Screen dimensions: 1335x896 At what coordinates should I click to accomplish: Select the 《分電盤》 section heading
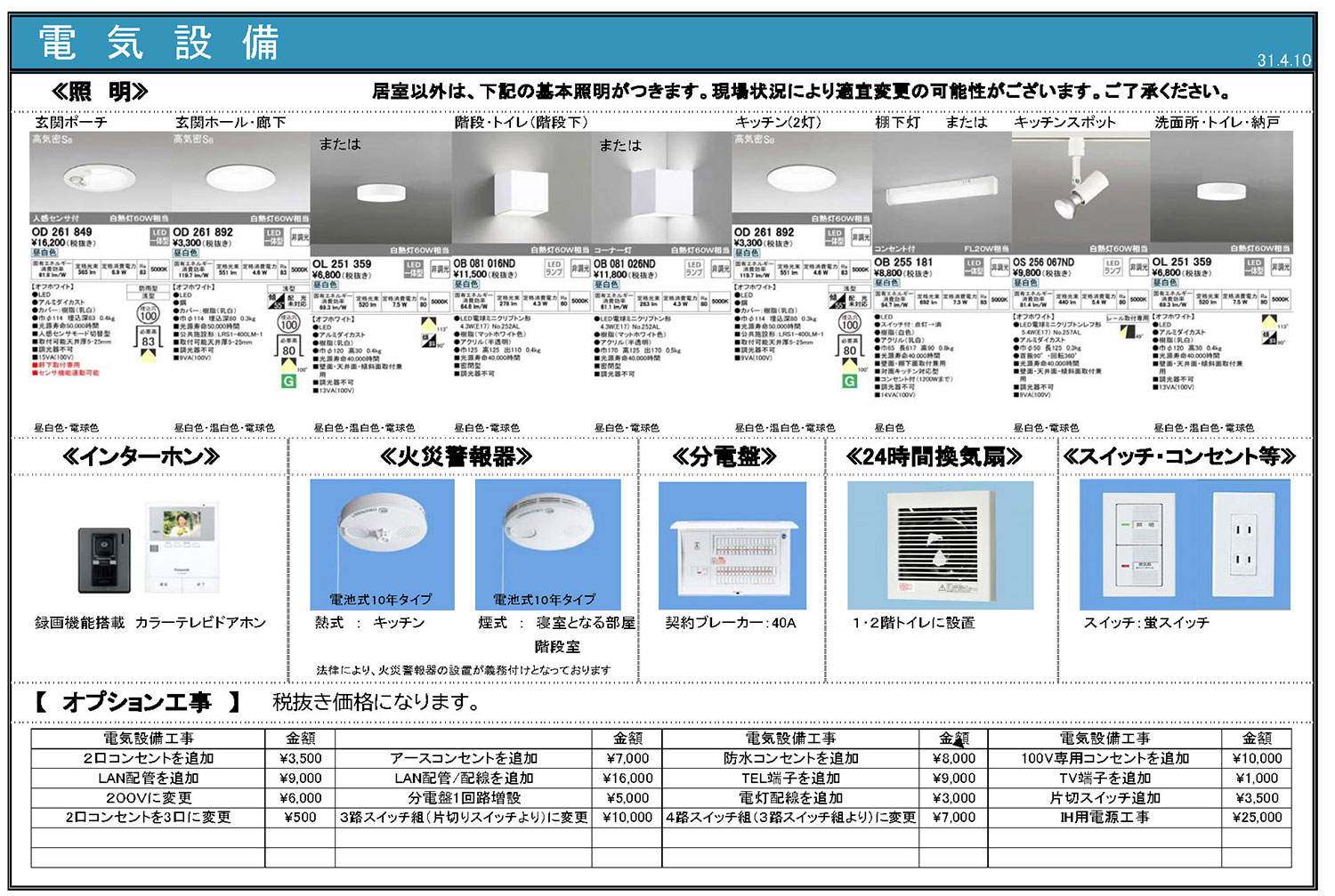pos(724,457)
